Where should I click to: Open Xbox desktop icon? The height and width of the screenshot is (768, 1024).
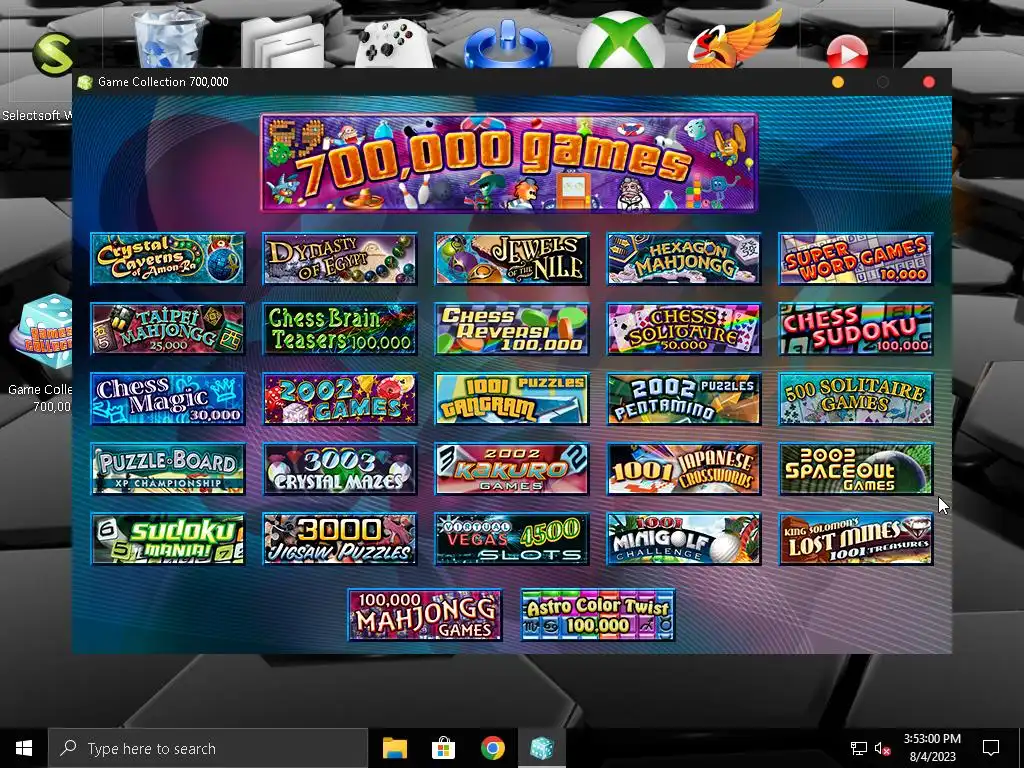620,42
